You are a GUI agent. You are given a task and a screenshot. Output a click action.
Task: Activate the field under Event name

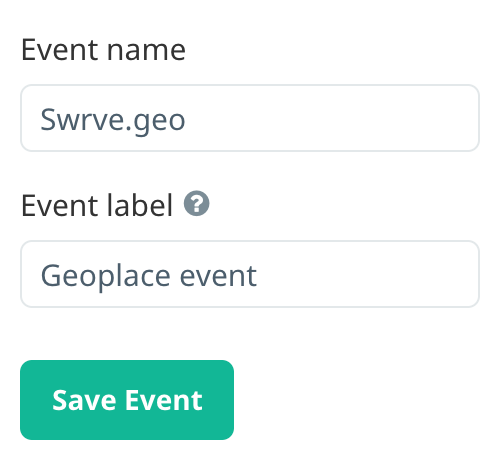click(x=250, y=118)
